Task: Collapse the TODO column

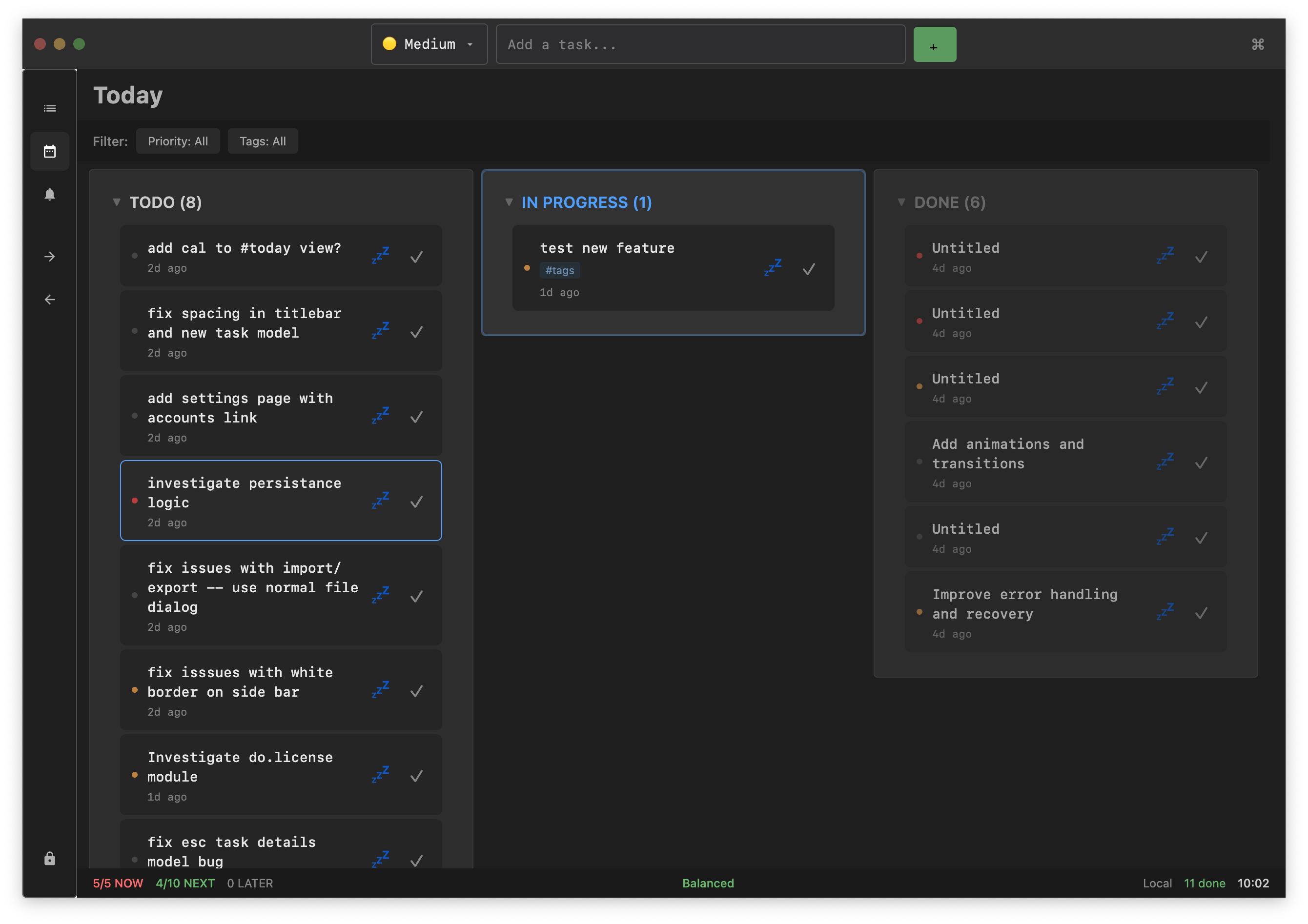Action: click(x=117, y=202)
